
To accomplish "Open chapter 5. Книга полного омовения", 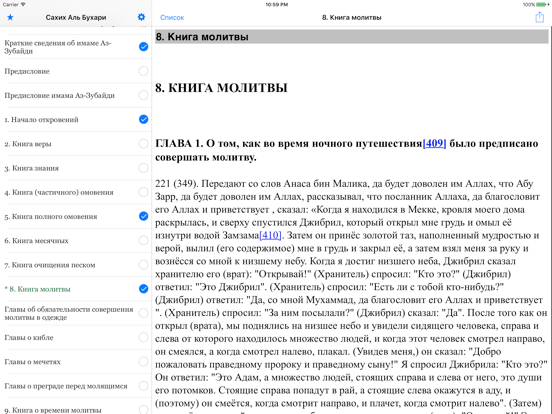I will pyautogui.click(x=51, y=217).
